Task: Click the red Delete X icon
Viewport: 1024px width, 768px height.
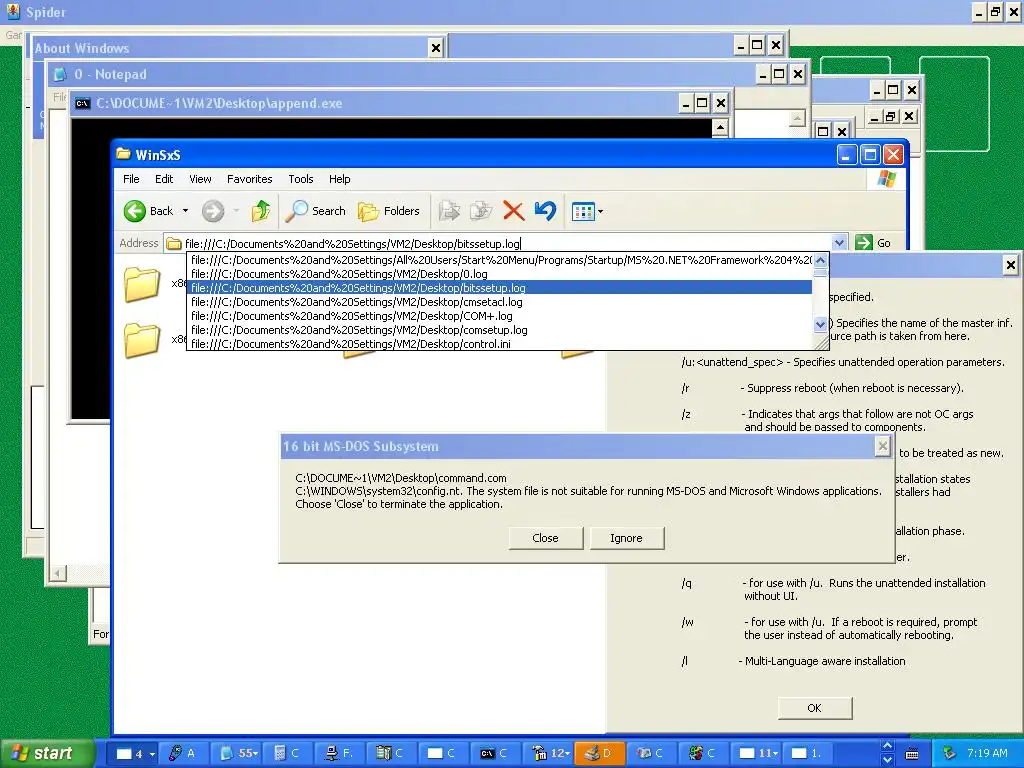Action: pos(514,211)
